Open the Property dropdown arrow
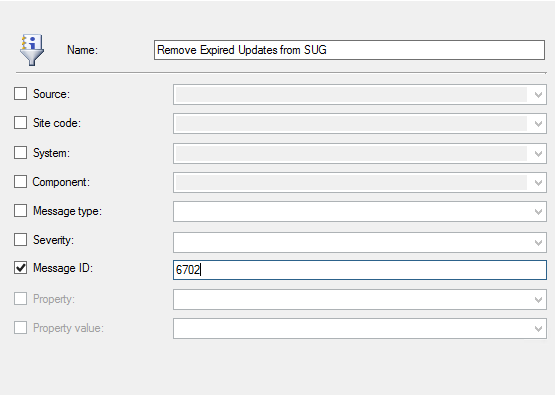 (538, 299)
